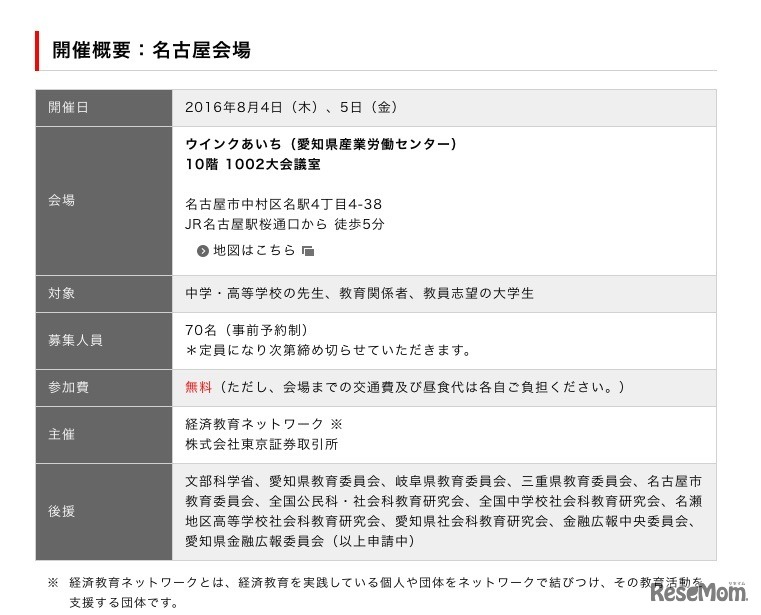Select the heading 開催概要：名古屋会場
Image resolution: width=761 pixels, height=615 pixels.
click(151, 50)
